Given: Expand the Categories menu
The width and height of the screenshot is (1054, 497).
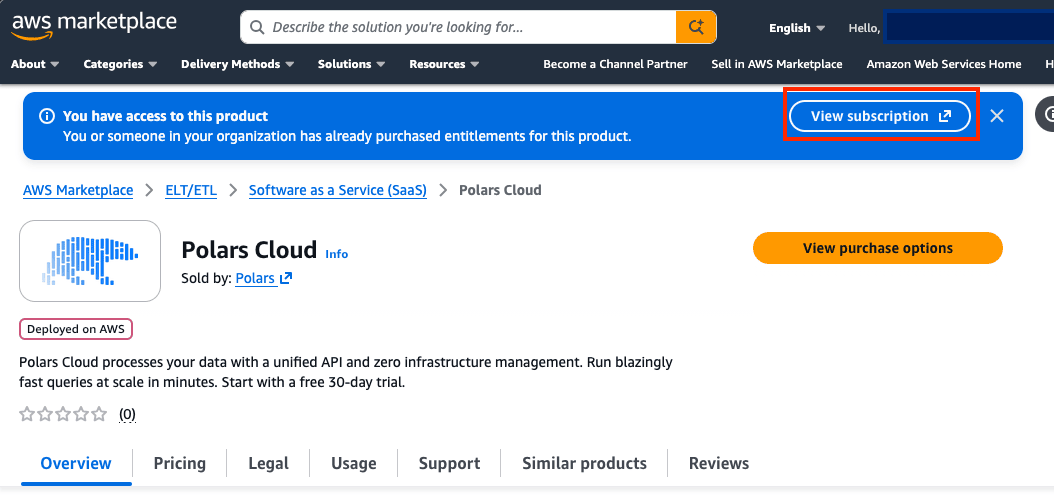Looking at the screenshot, I should click(120, 64).
